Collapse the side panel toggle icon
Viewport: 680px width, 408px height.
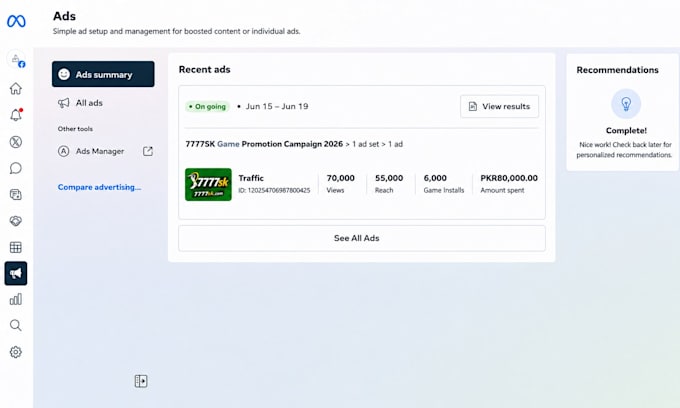click(141, 381)
